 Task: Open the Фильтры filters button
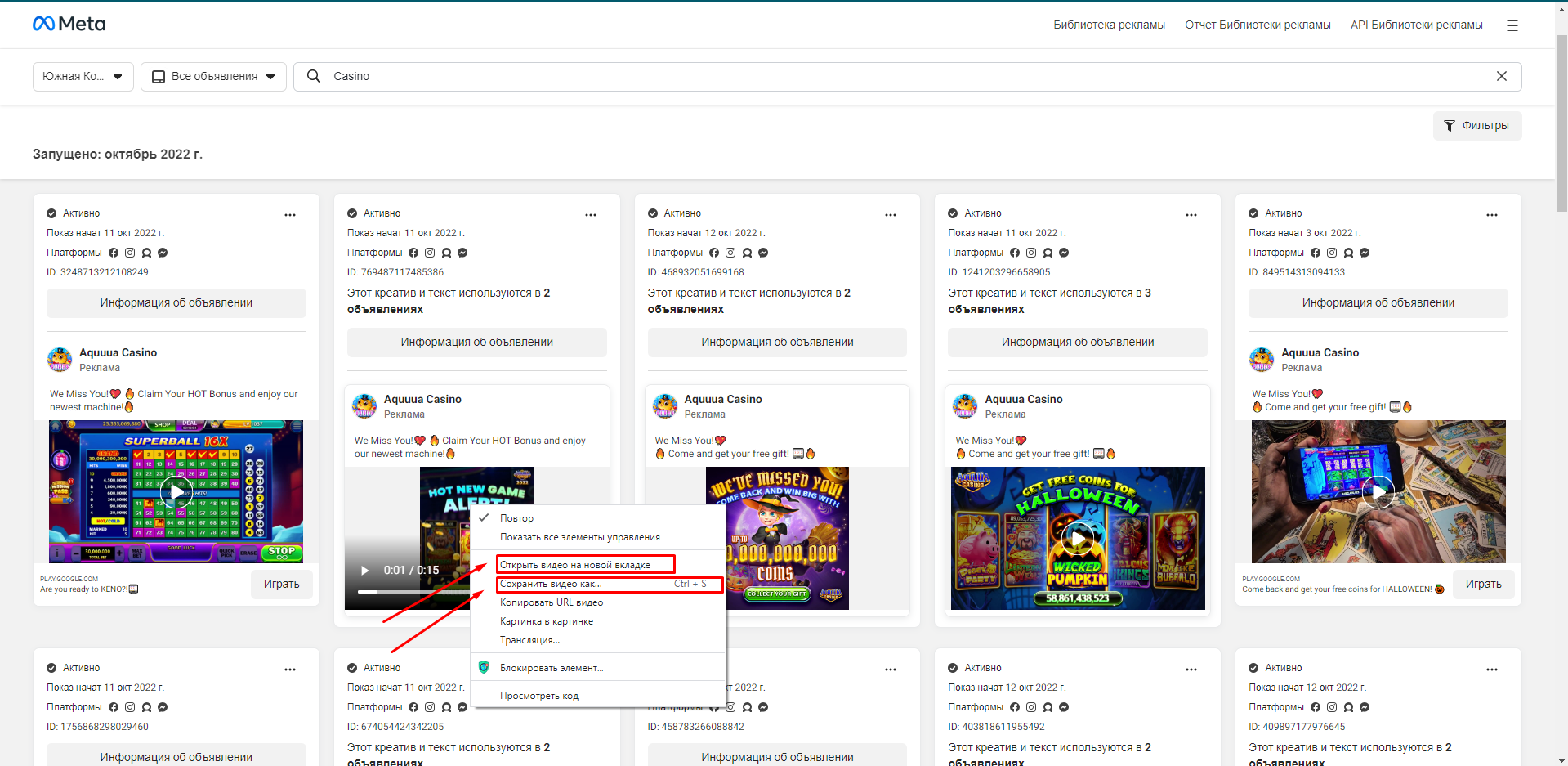coord(1476,125)
